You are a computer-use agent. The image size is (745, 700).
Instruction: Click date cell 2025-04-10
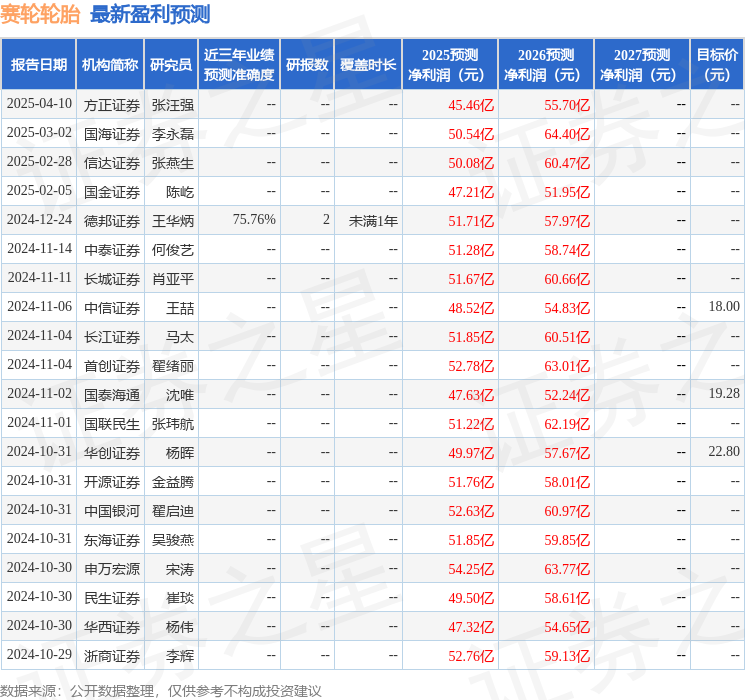coord(39,104)
